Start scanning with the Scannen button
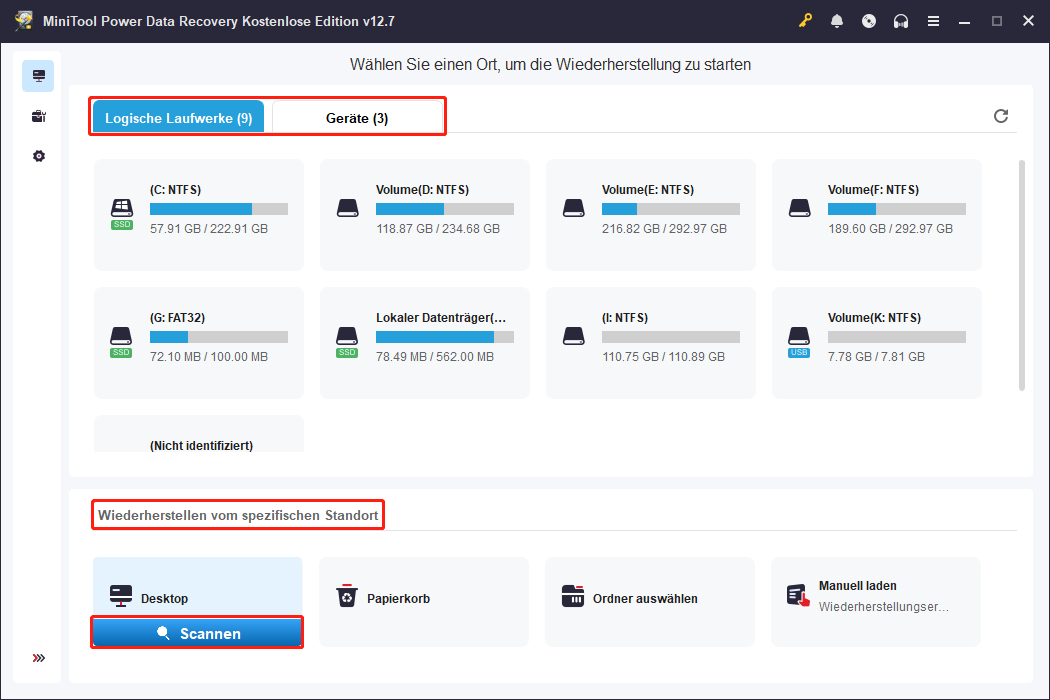1050x700 pixels. click(197, 632)
